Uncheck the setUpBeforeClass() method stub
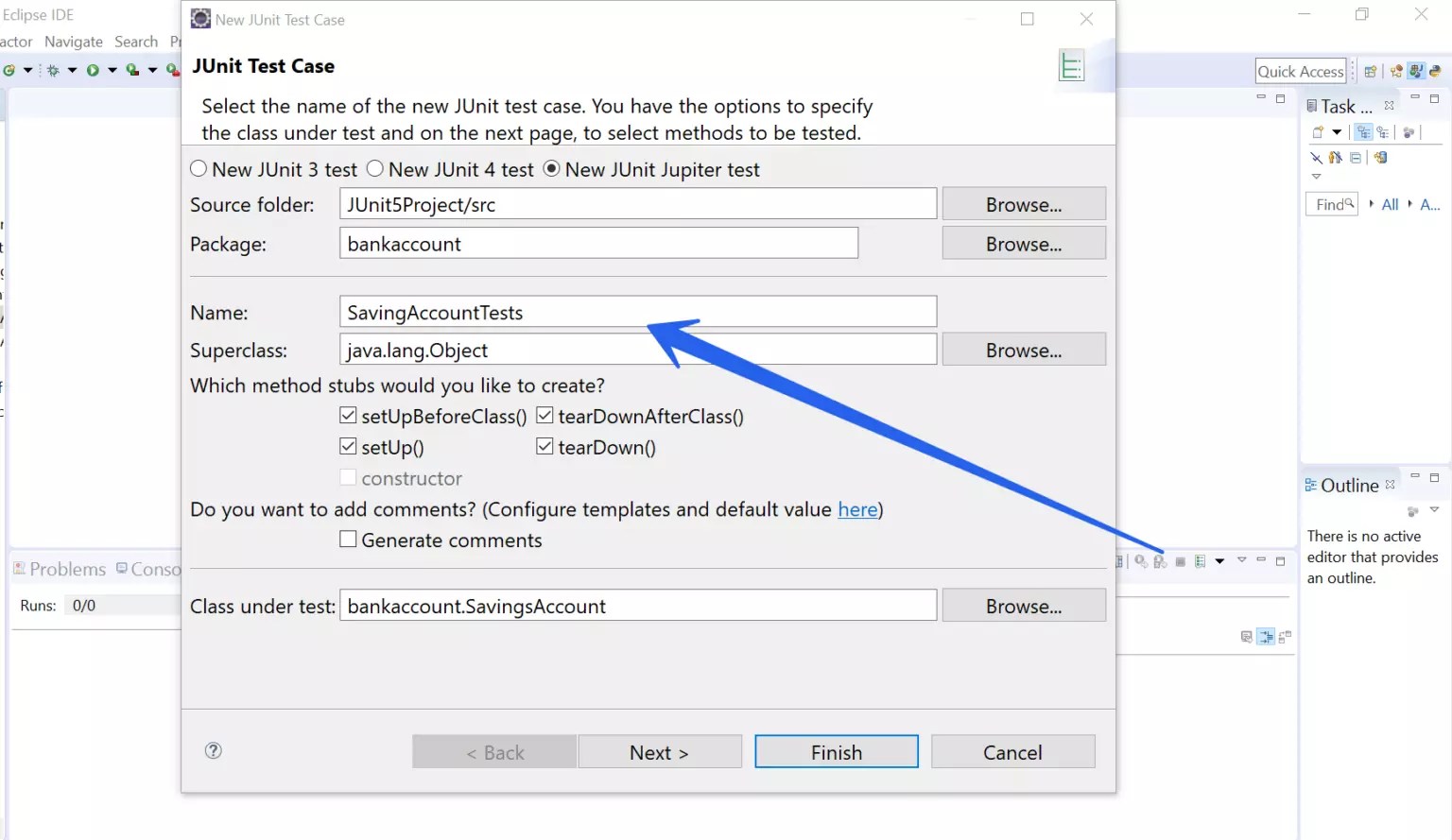1452x840 pixels. click(348, 415)
